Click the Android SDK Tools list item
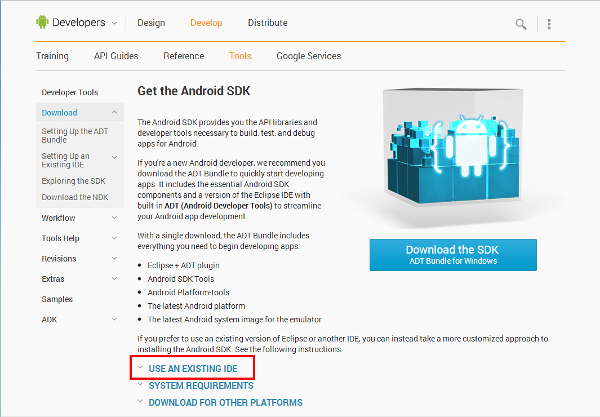 coord(181,279)
